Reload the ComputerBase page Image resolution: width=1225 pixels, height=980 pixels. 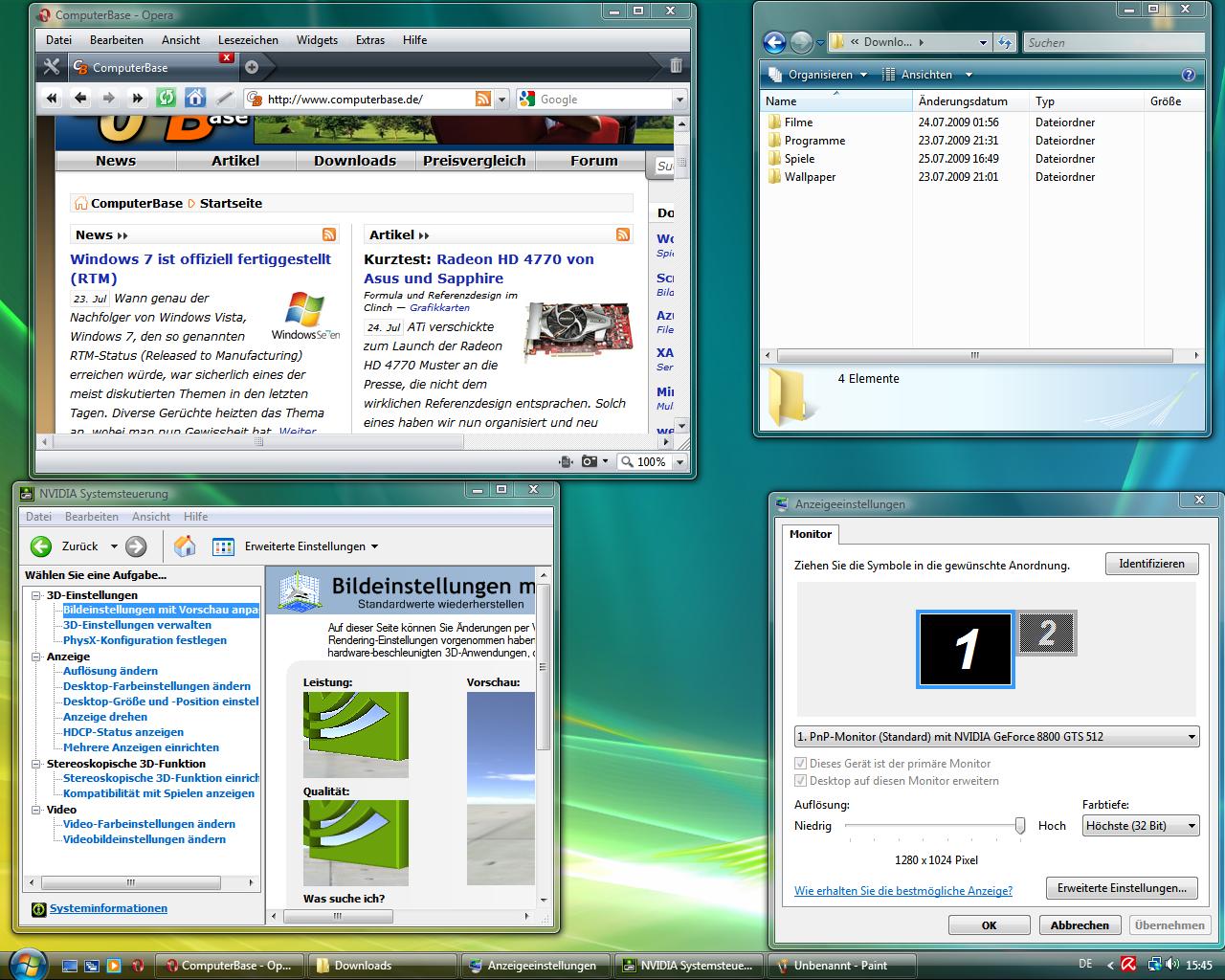[167, 99]
